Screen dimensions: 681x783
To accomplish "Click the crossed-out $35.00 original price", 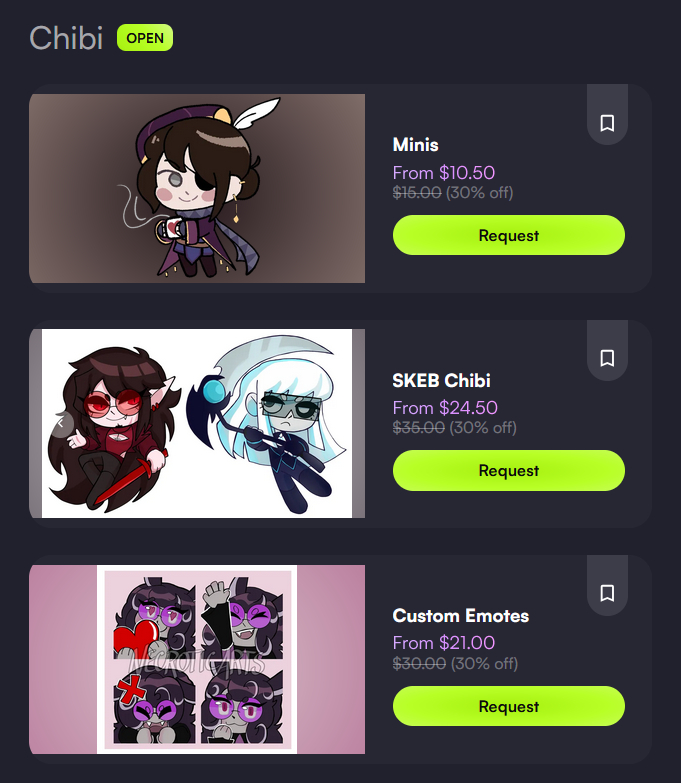I will coord(418,427).
